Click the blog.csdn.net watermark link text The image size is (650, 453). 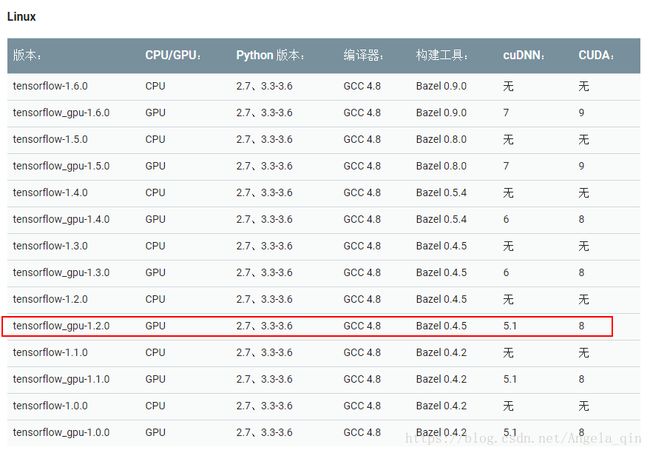click(x=523, y=438)
